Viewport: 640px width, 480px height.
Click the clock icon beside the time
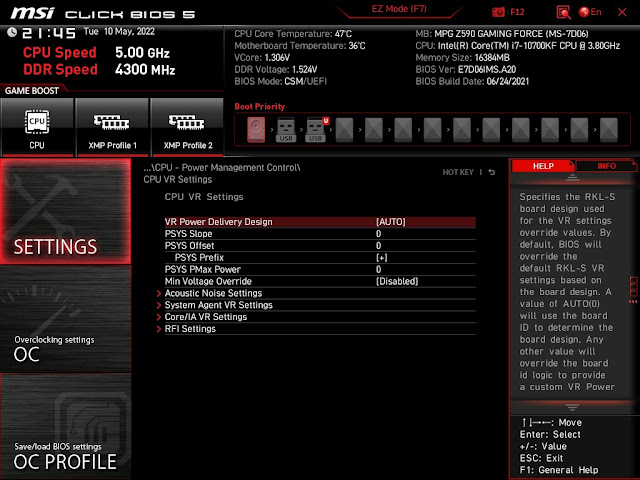click(12, 32)
